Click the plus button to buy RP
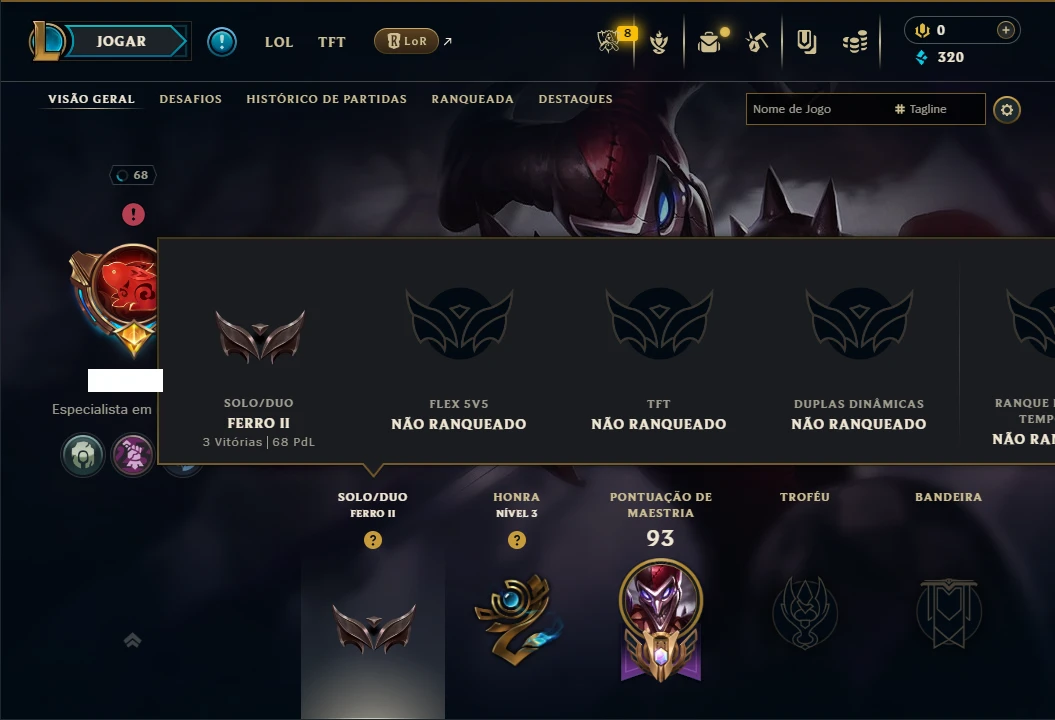Viewport: 1055px width, 720px height. pos(1005,30)
